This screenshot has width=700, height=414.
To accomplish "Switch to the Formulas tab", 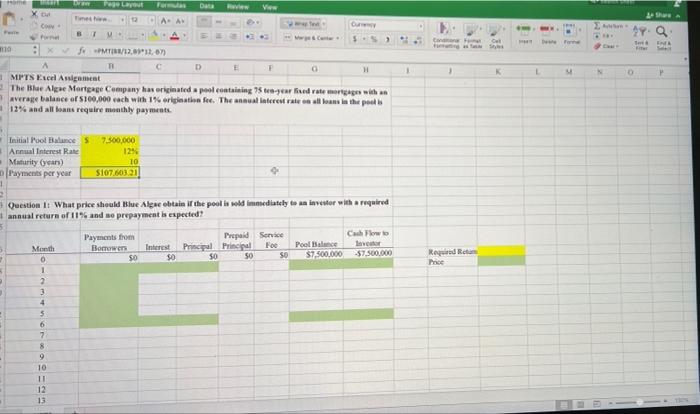I will pos(171,5).
